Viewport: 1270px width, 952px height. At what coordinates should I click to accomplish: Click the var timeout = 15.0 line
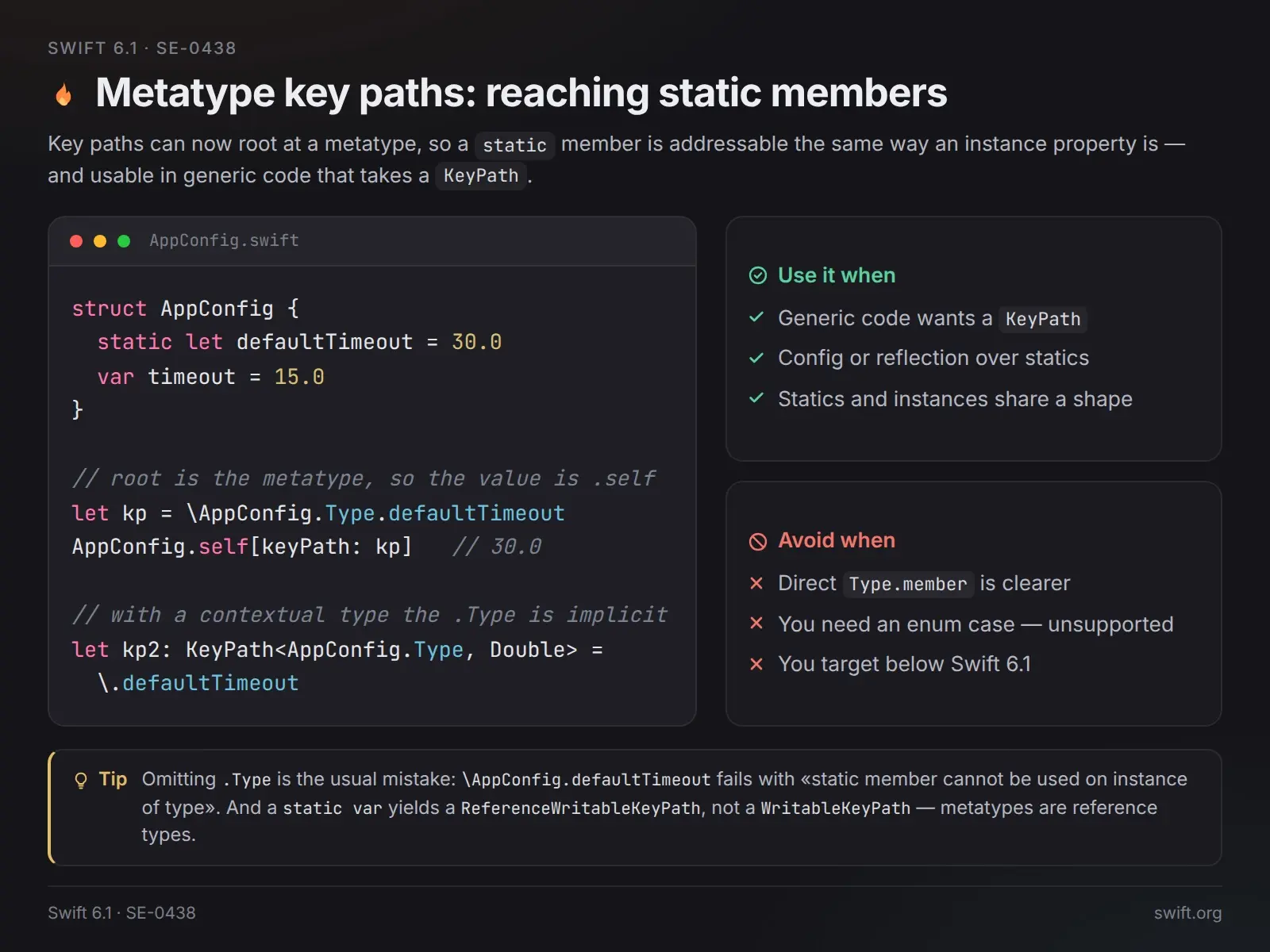(x=210, y=377)
